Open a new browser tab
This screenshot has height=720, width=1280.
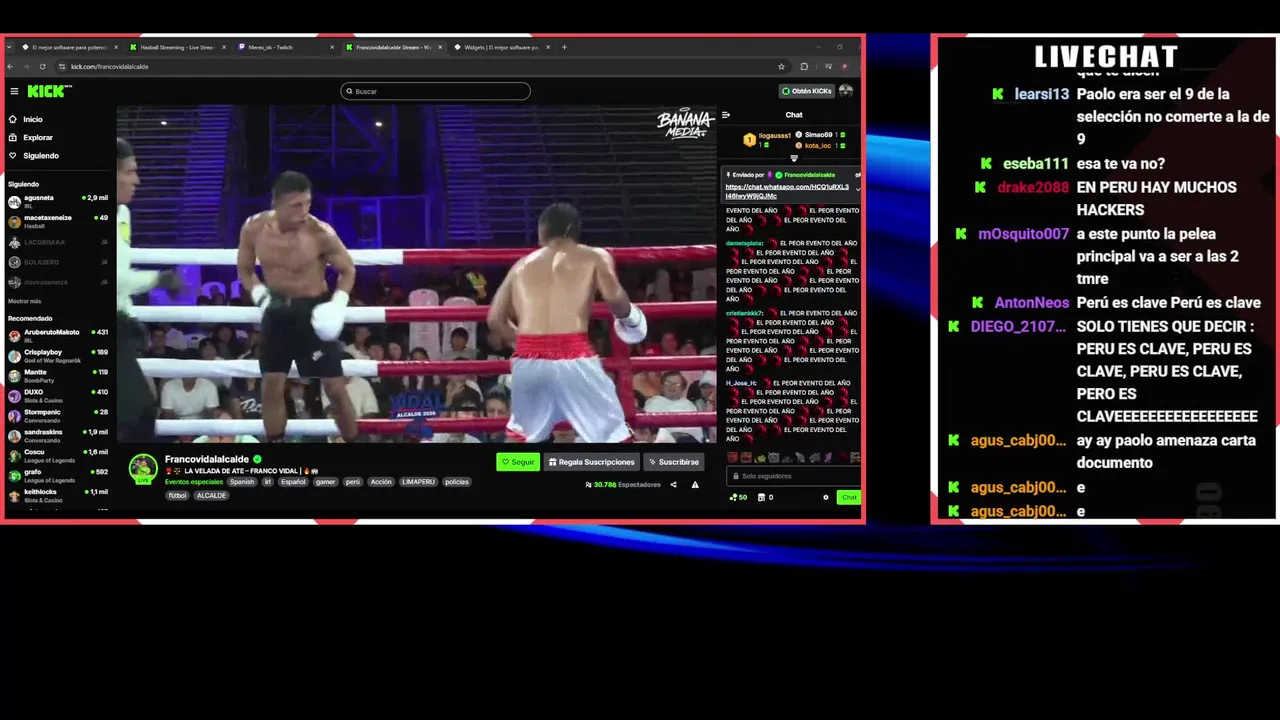coord(564,47)
